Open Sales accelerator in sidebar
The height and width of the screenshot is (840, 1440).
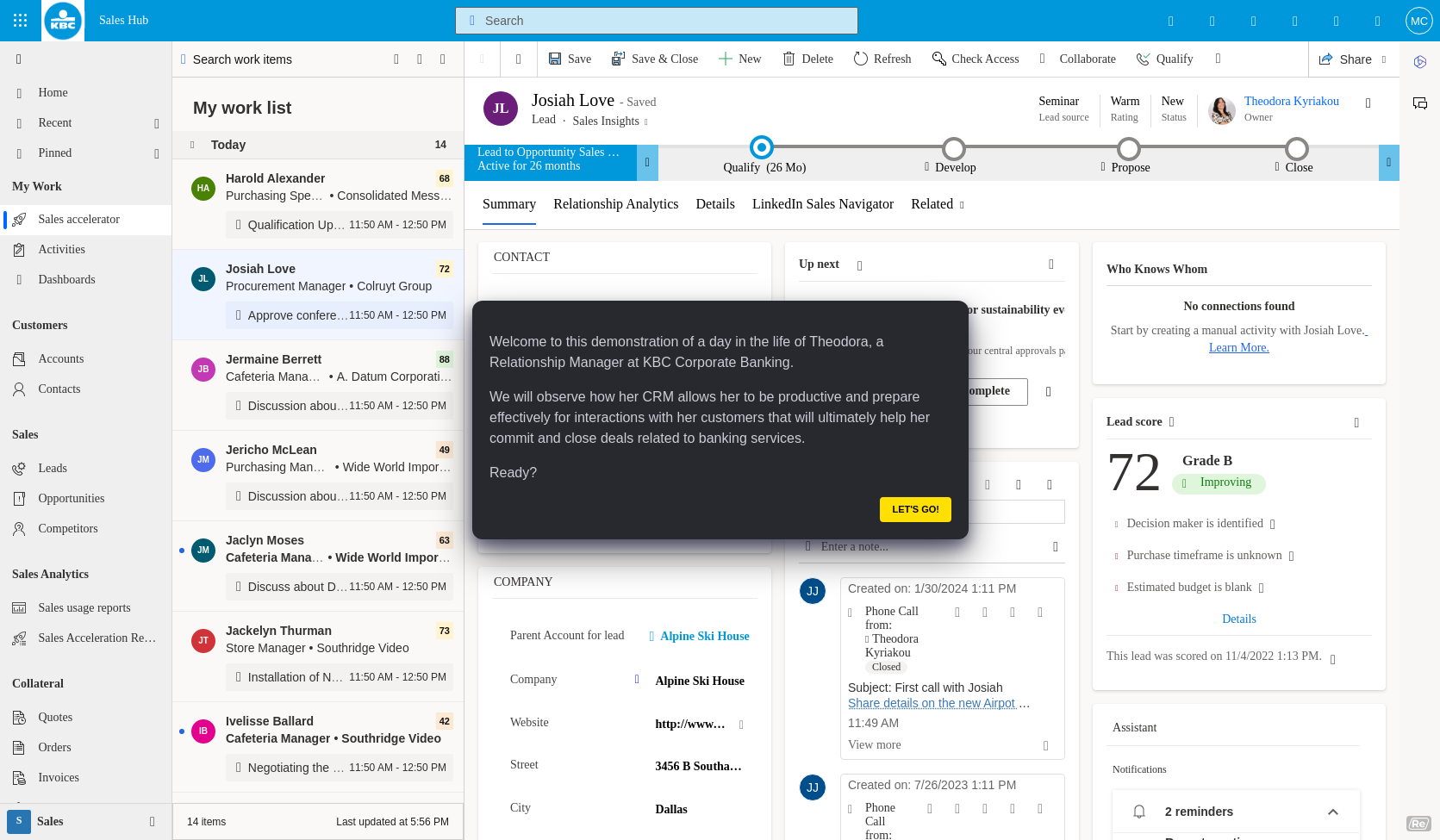78,220
